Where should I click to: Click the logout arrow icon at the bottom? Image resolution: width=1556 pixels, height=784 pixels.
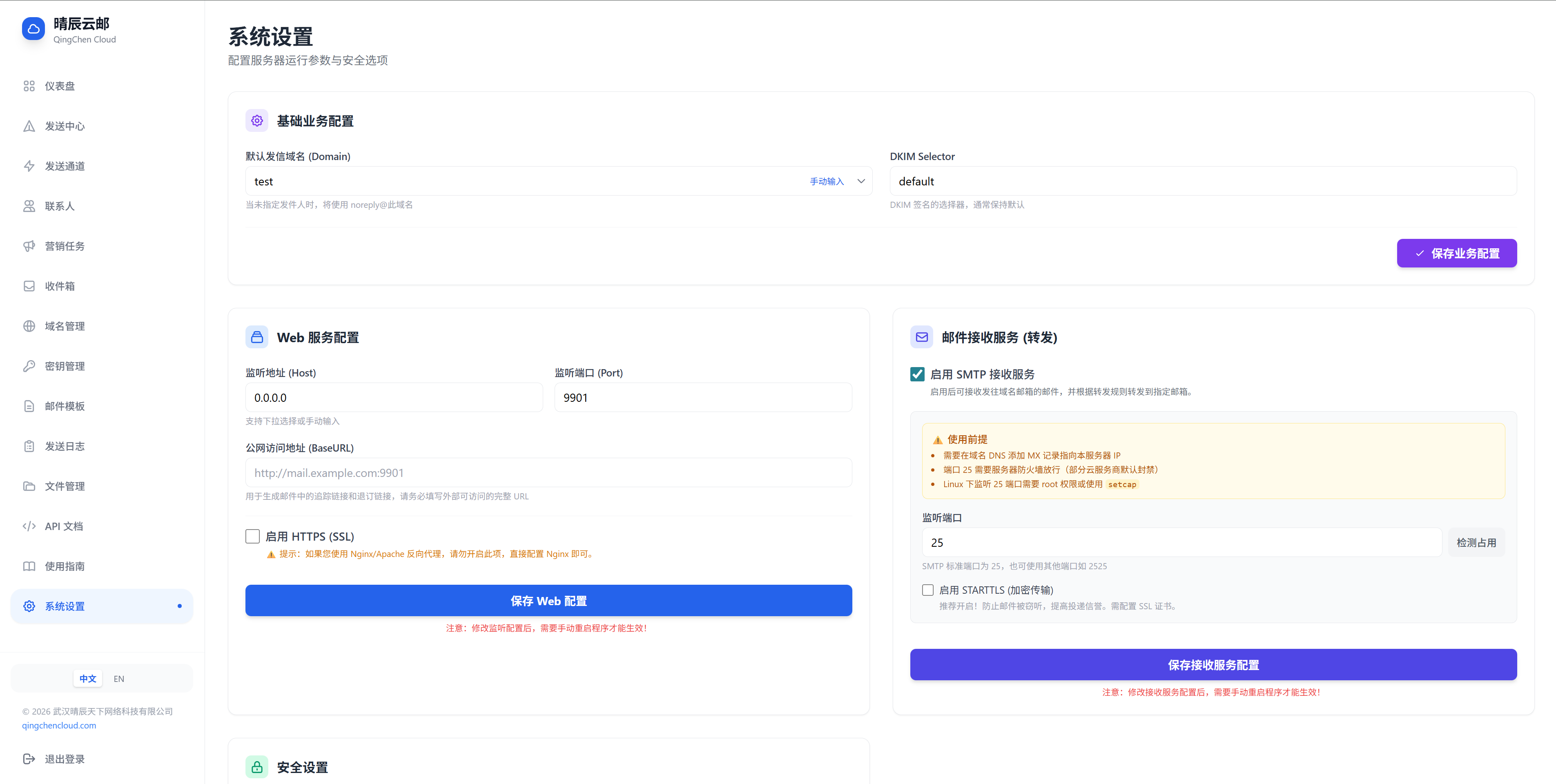[x=29, y=759]
